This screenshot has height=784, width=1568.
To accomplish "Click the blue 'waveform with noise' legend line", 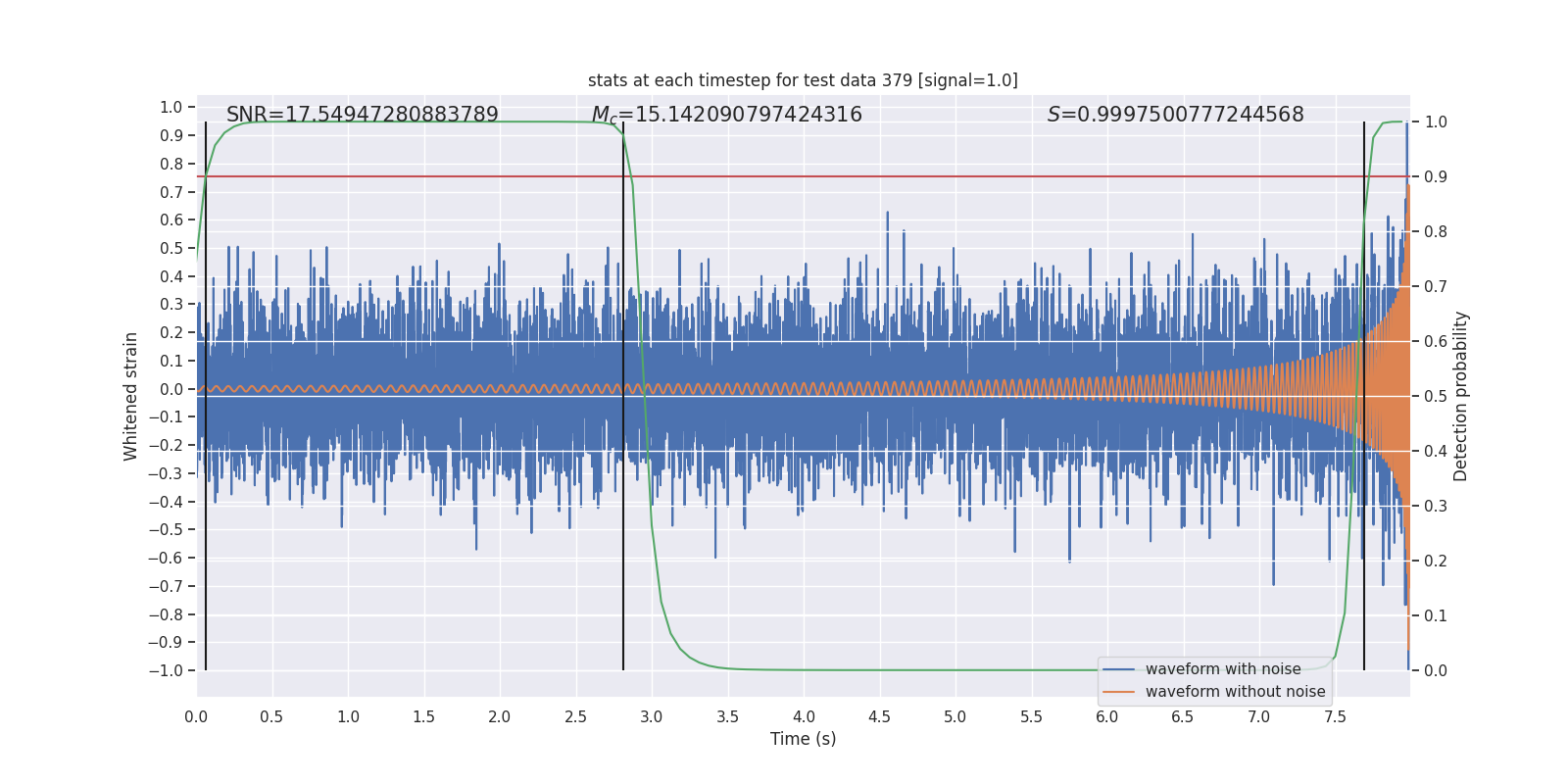I will (x=1118, y=669).
